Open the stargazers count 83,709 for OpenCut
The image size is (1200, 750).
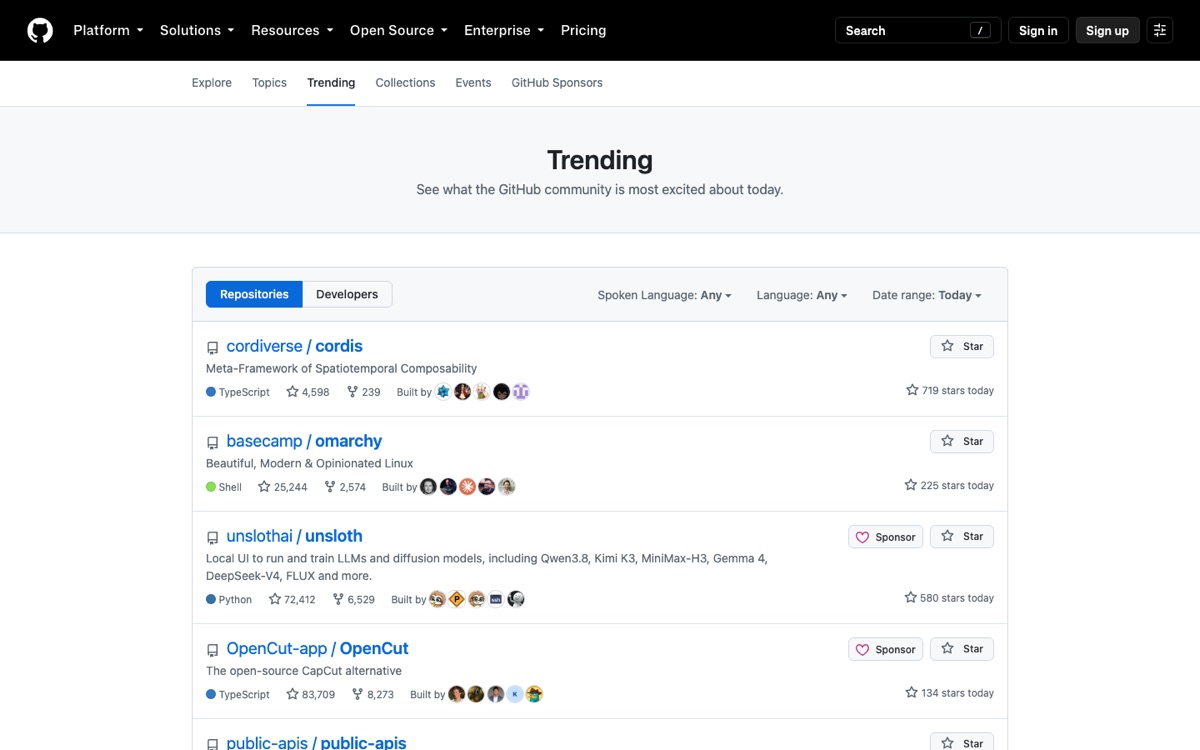(311, 694)
